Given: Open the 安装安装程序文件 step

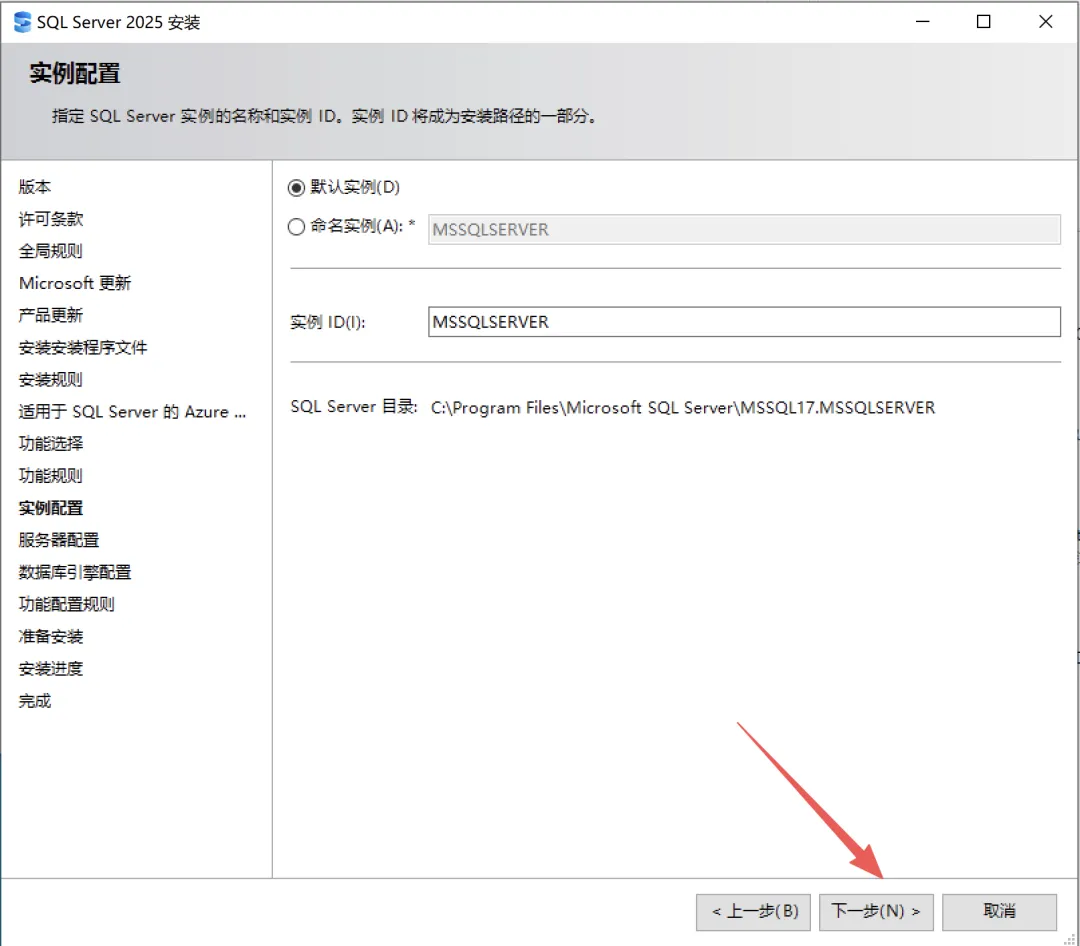Looking at the screenshot, I should (83, 347).
